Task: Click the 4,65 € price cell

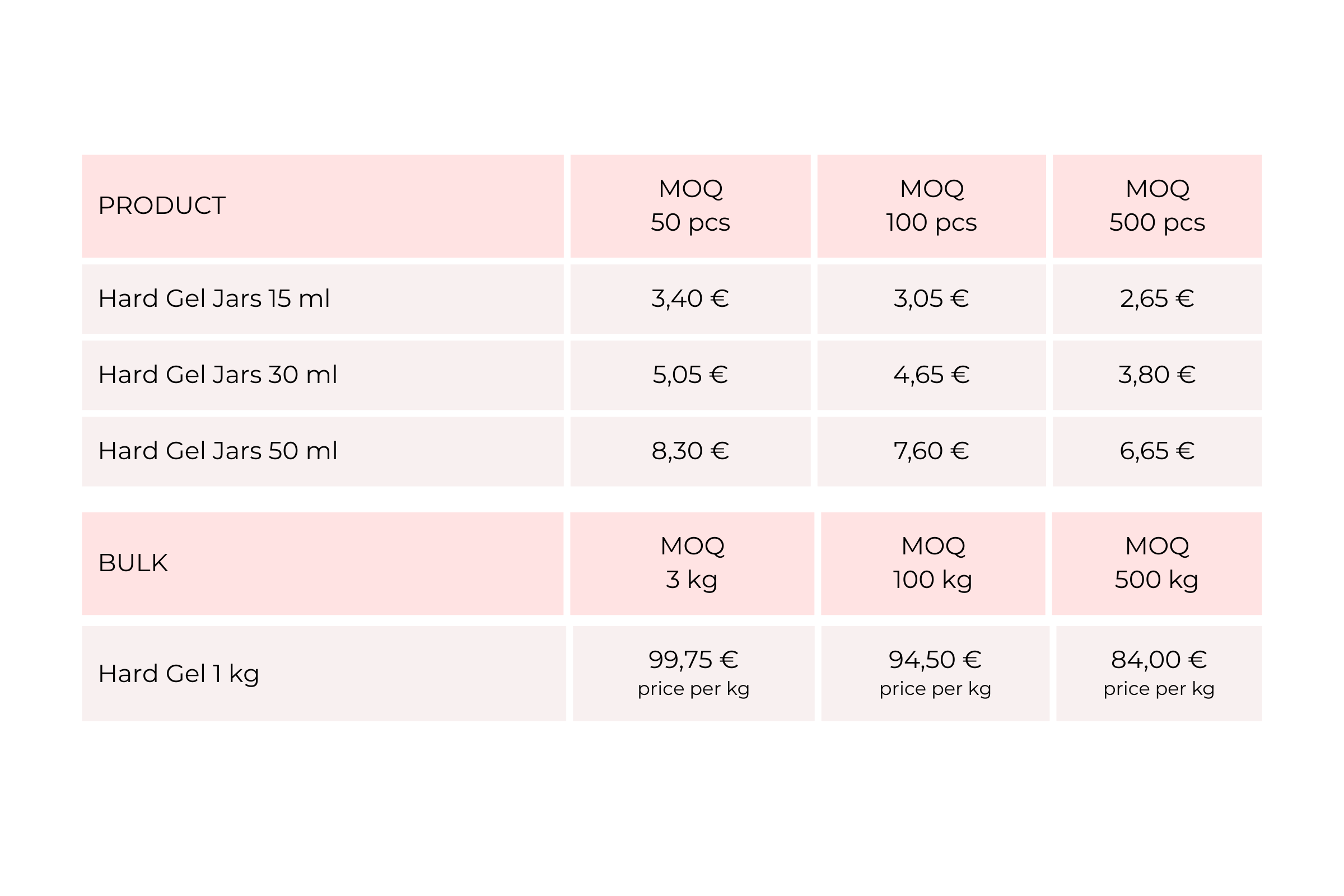Action: pyautogui.click(x=931, y=375)
